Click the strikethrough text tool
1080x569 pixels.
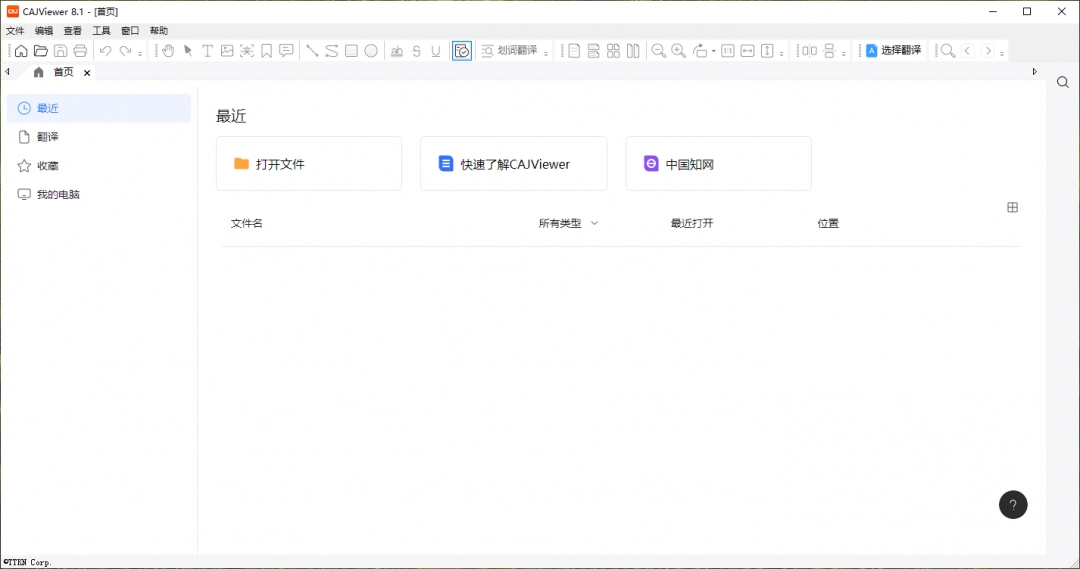pyautogui.click(x=416, y=51)
